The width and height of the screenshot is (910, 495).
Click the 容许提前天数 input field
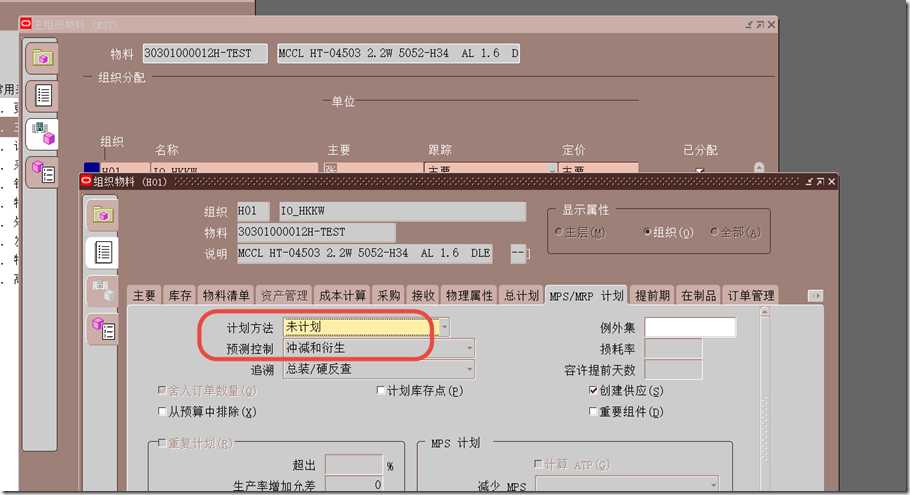click(x=673, y=369)
